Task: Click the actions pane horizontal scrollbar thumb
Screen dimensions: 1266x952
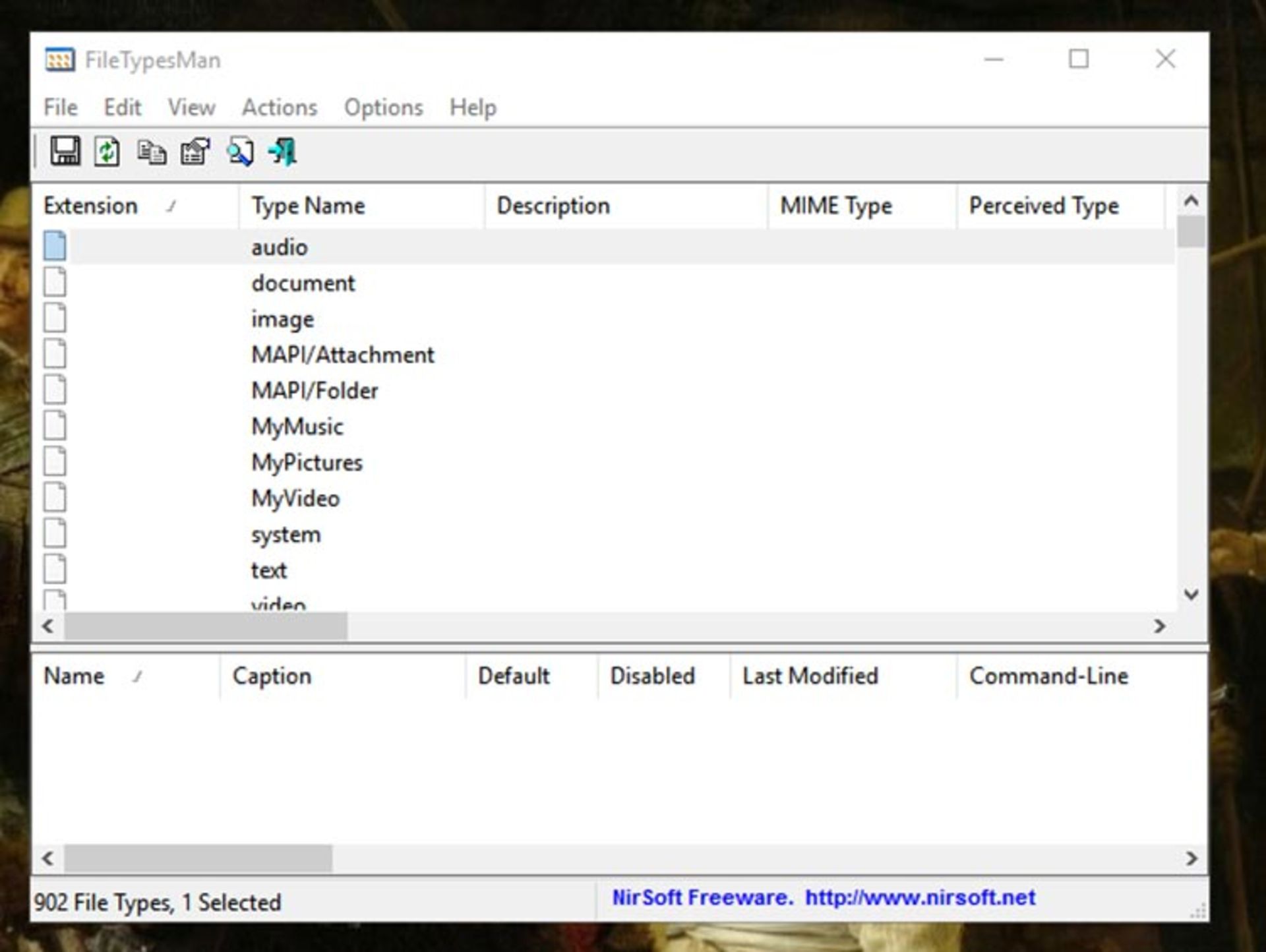Action: pos(198,858)
